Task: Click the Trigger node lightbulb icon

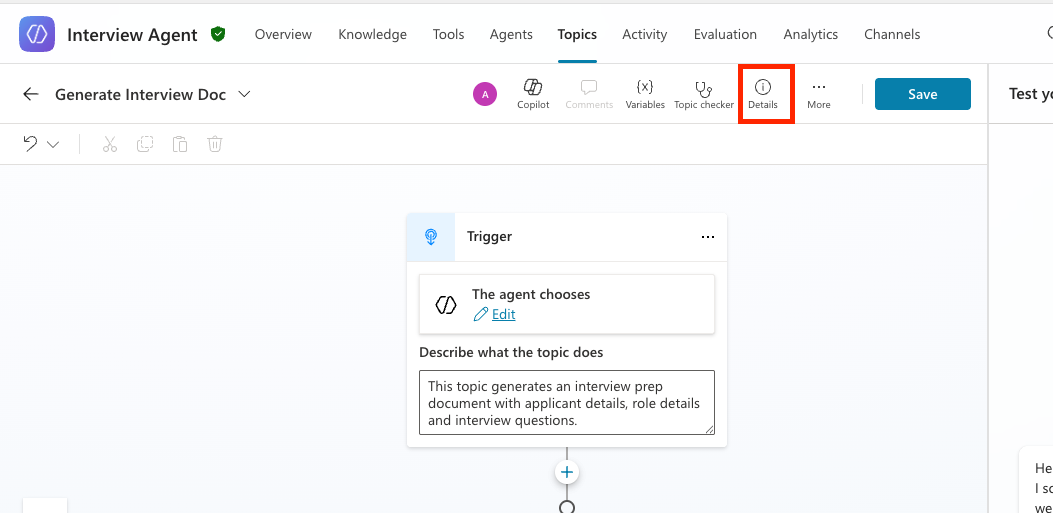Action: (x=431, y=237)
